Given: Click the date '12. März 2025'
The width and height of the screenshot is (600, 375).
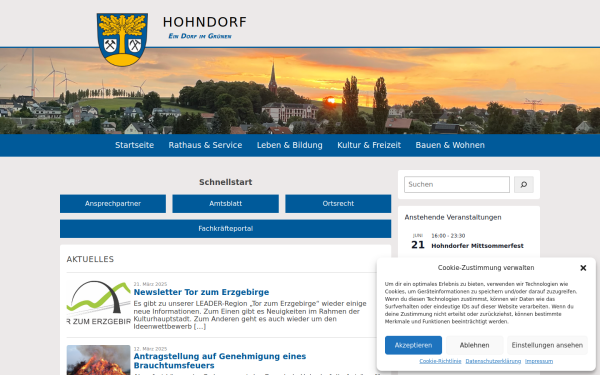Looking at the screenshot, I should 150,349.
